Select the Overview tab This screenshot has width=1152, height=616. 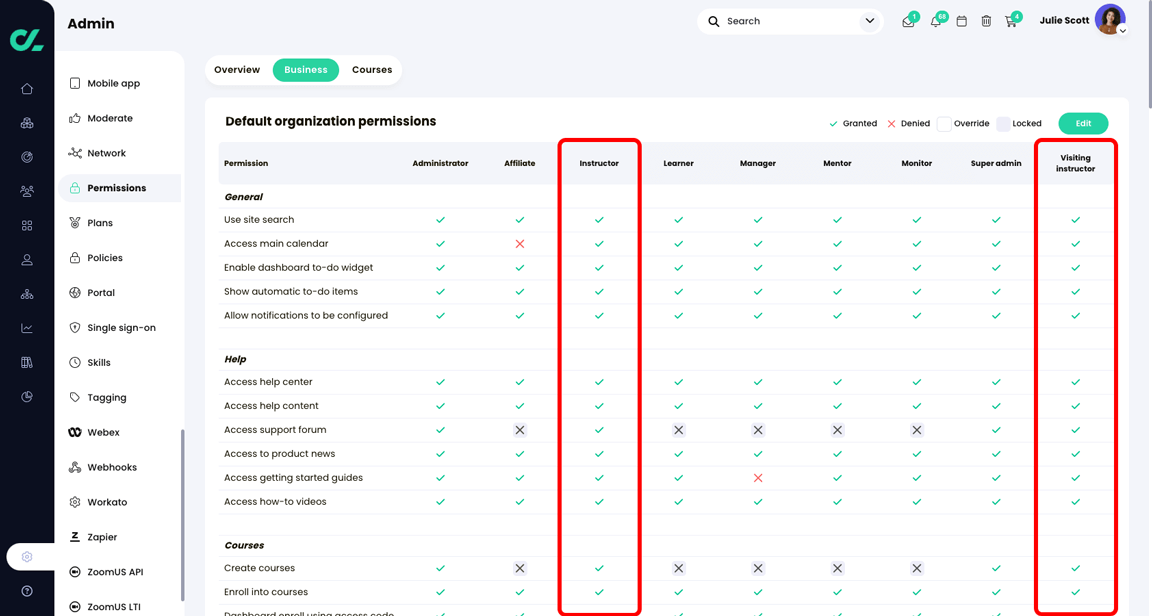click(237, 69)
